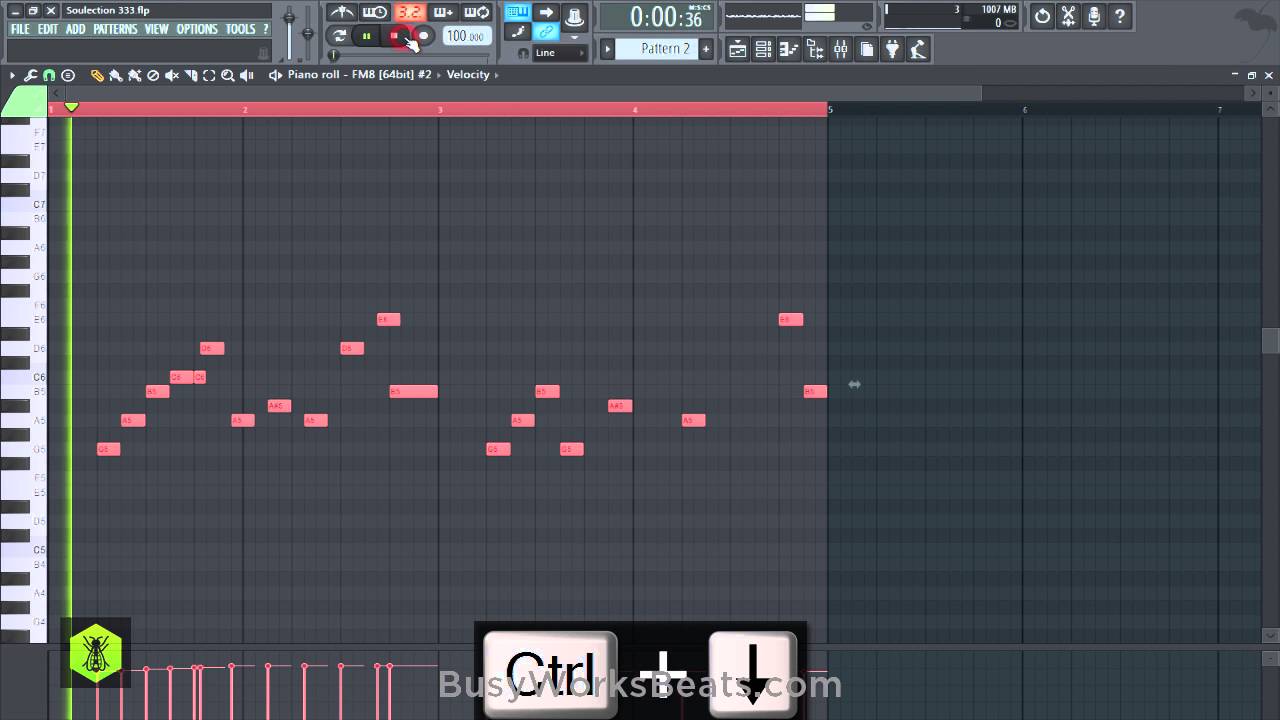Click the piano roll vertical scrollbar
This screenshot has height=720, width=1280.
pos(1270,340)
